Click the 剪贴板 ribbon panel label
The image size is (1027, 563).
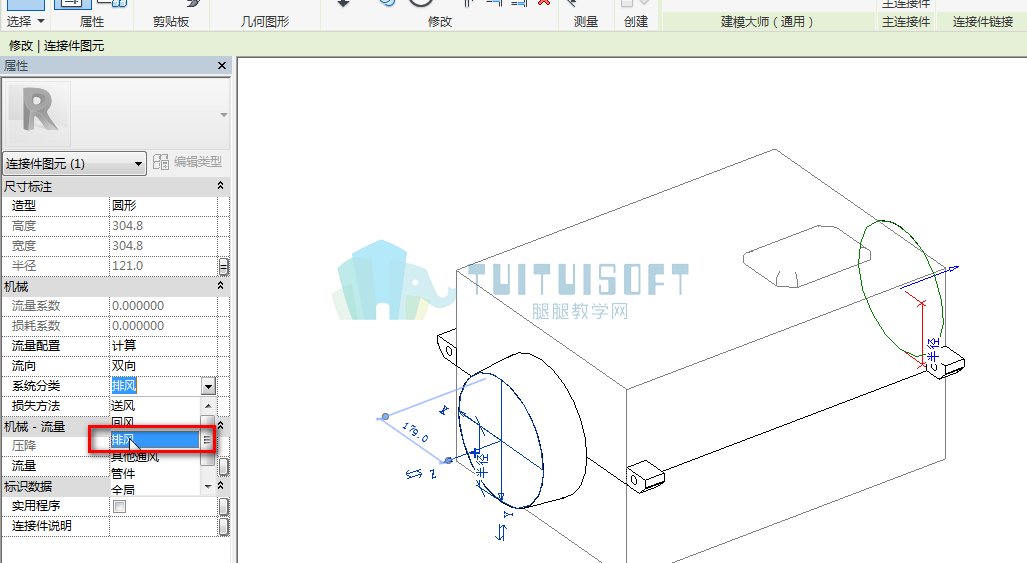pos(171,22)
